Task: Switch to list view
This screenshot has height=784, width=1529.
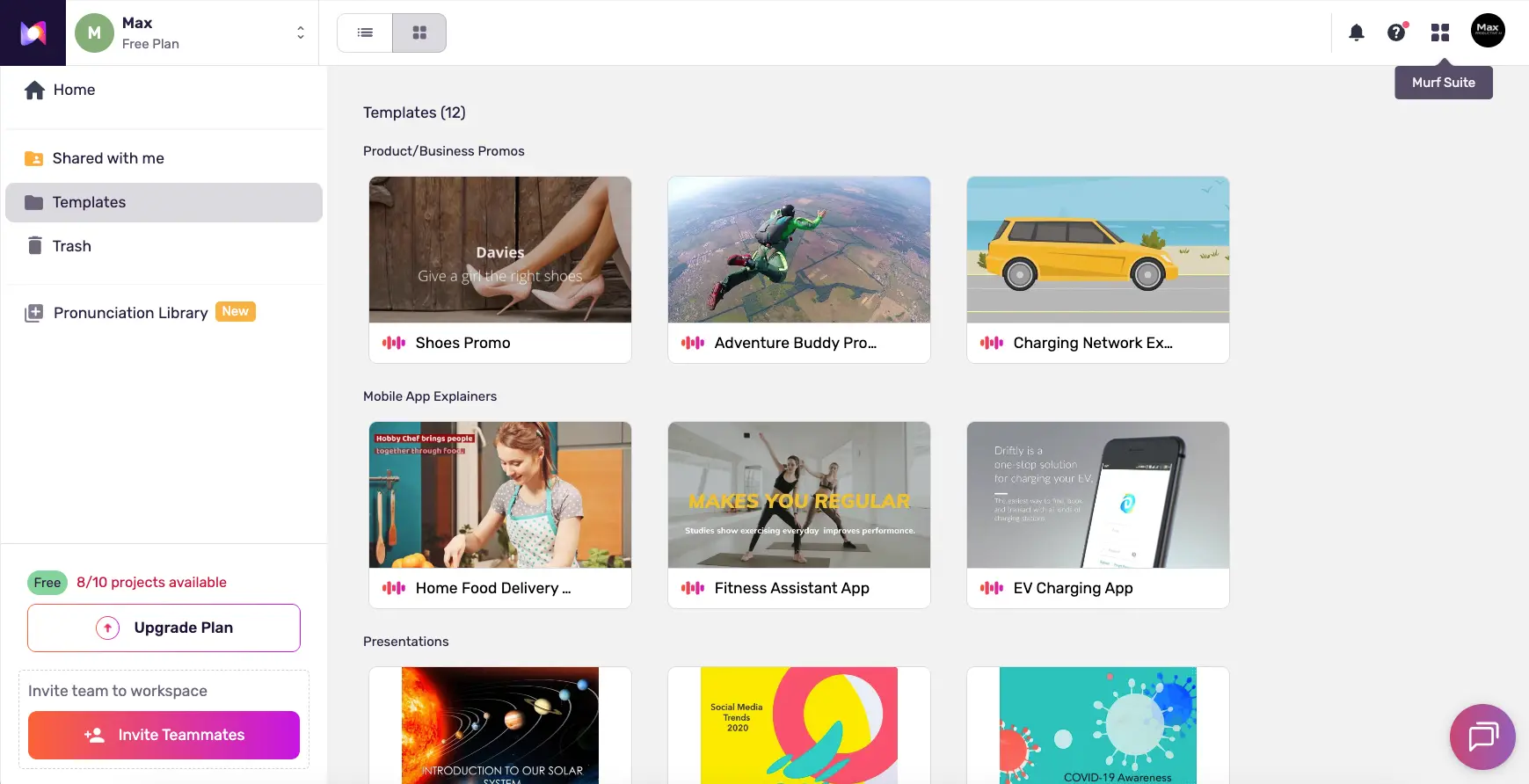Action: [365, 33]
